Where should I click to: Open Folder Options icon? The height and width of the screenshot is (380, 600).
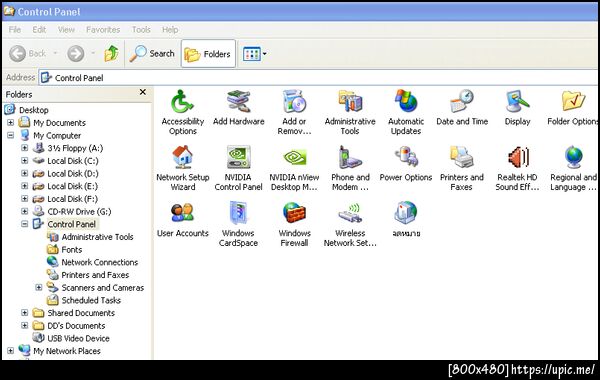pos(573,101)
